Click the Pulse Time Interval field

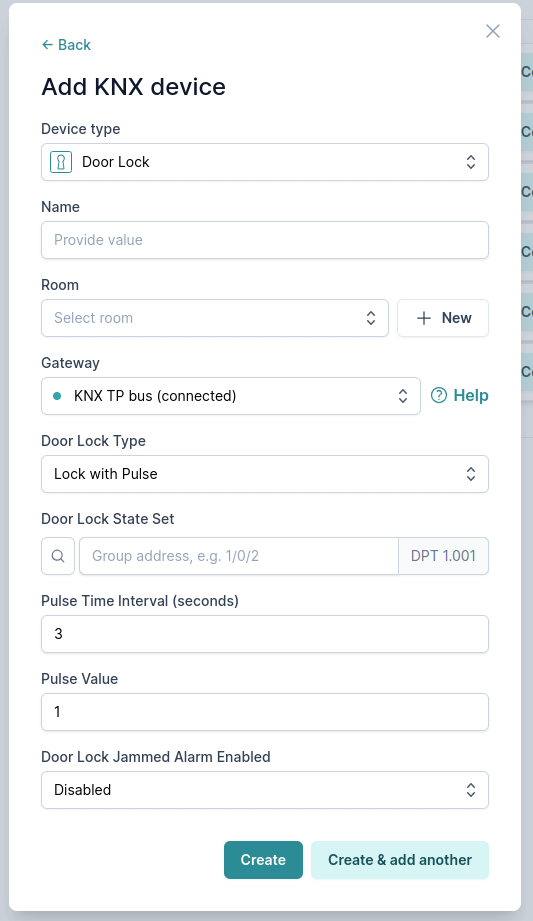[x=265, y=634]
